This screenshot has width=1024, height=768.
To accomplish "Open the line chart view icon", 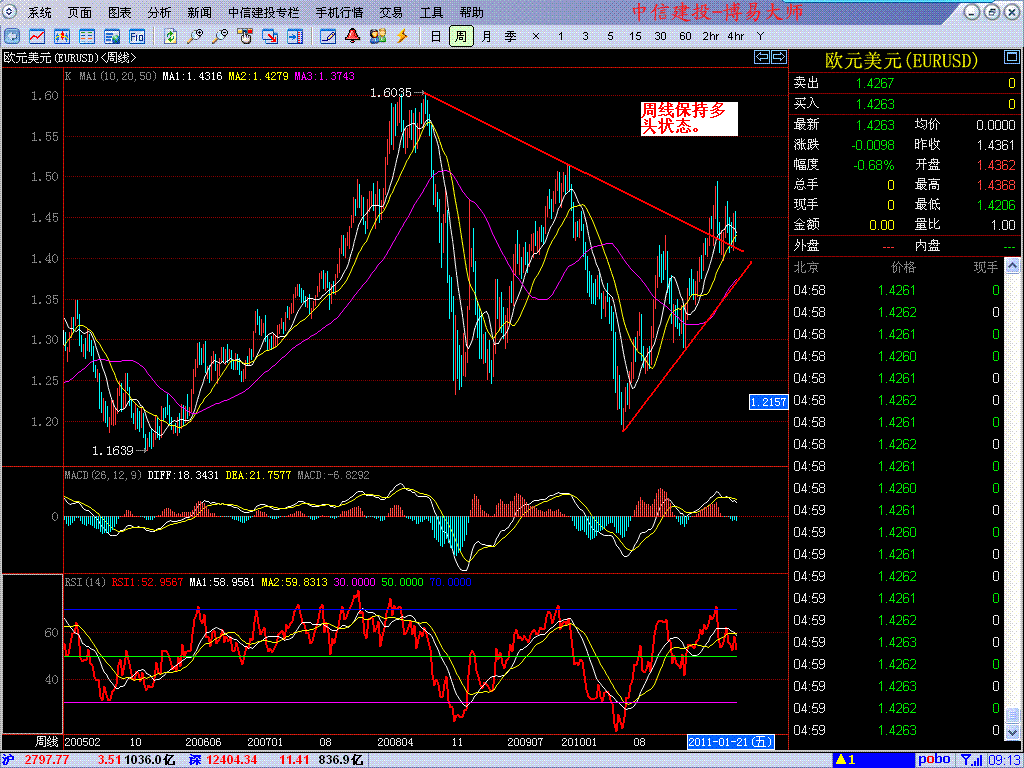I will pyautogui.click(x=37, y=36).
